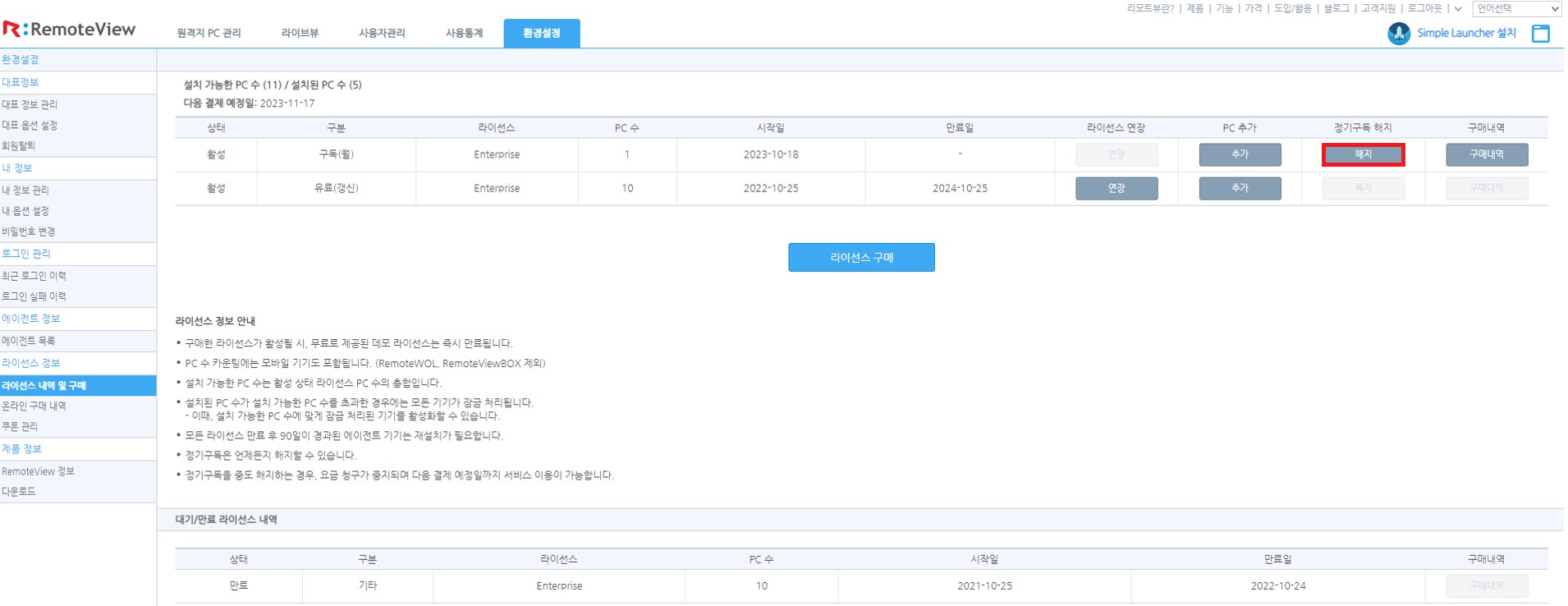The width and height of the screenshot is (1568, 606).
Task: Select 에이전트 목록 in the sidebar
Action: 29,341
